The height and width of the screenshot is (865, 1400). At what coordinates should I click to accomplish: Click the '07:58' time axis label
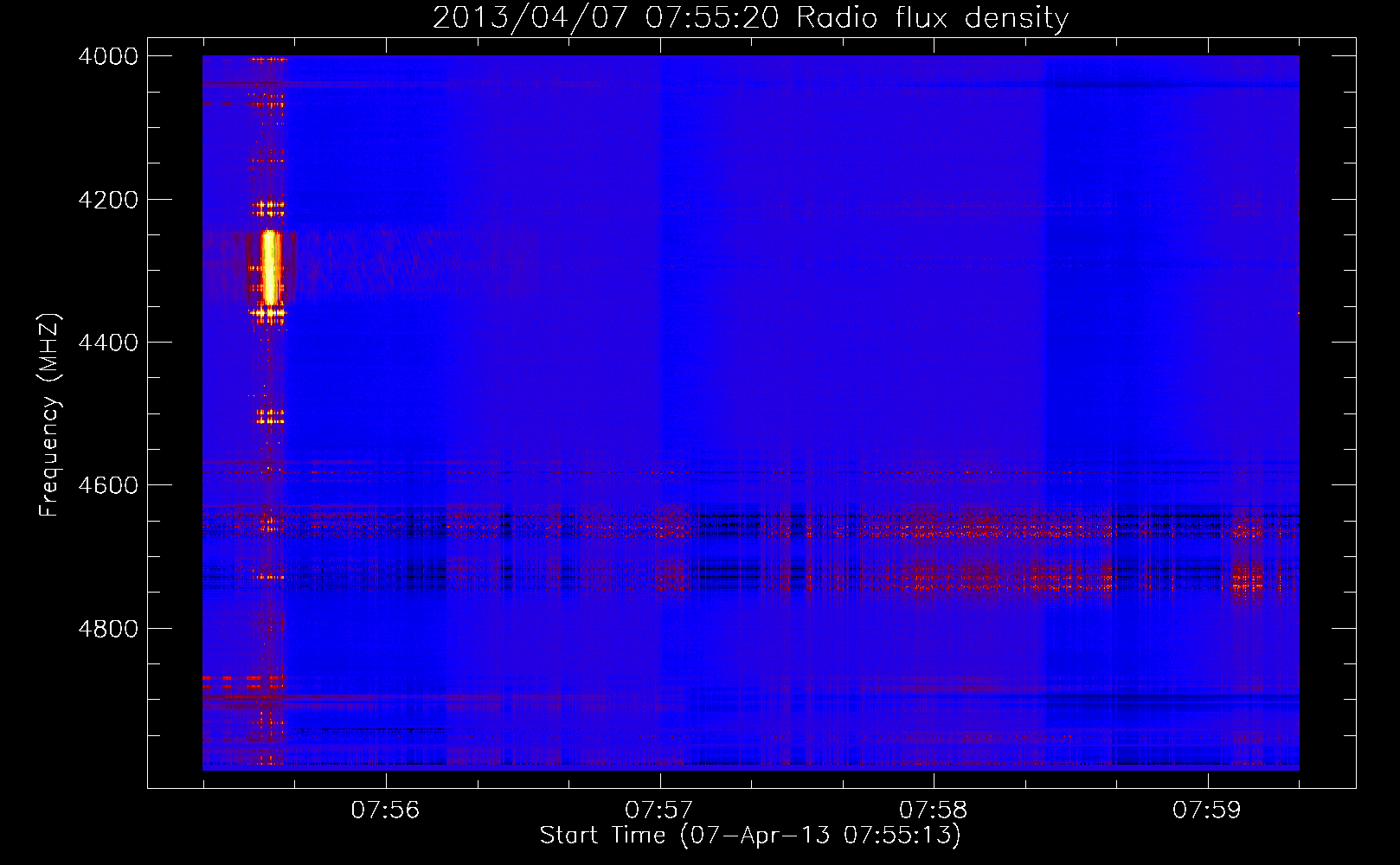pyautogui.click(x=933, y=810)
